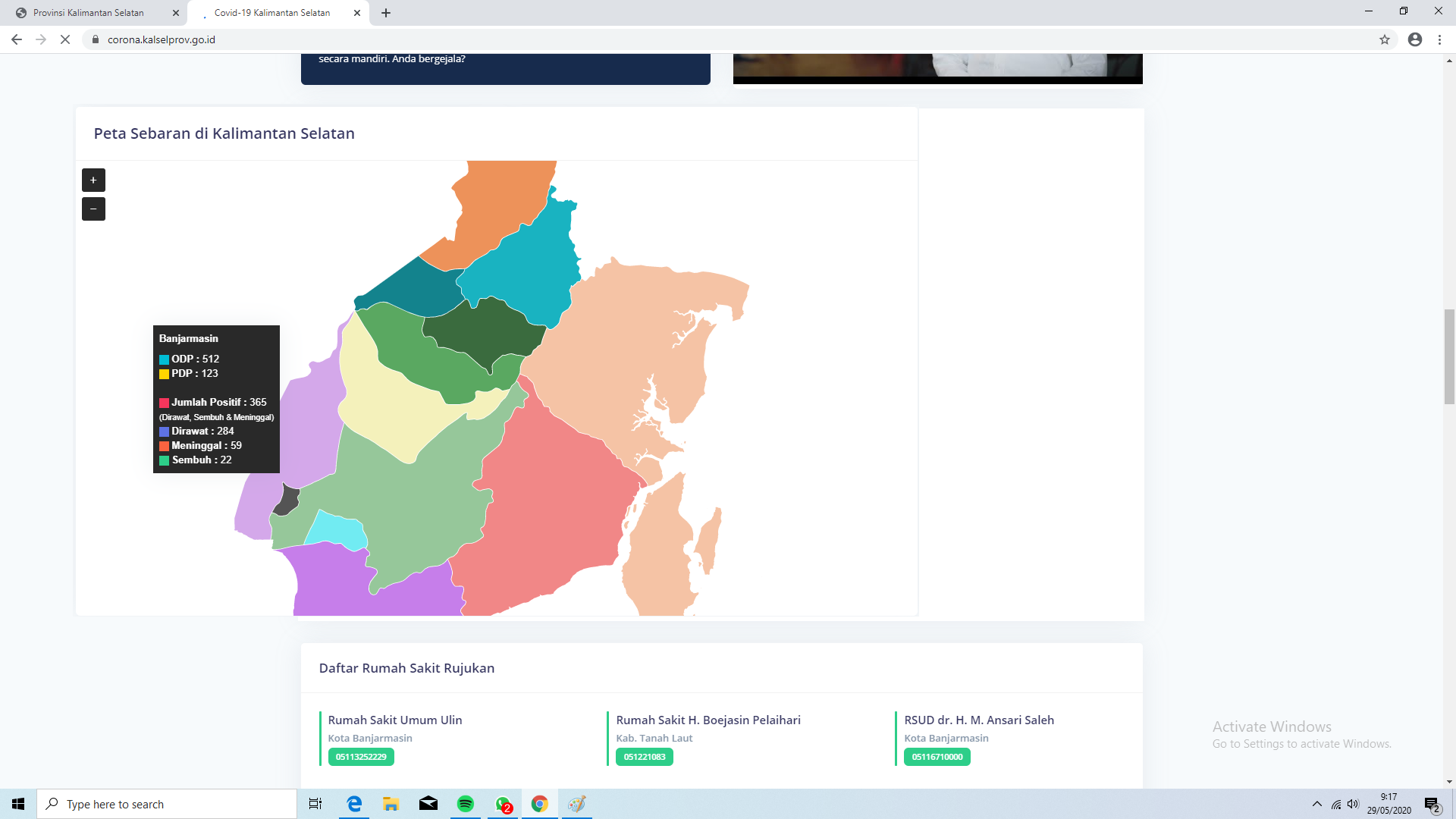Zoom out the map with minus button
The image size is (1456, 819).
point(93,209)
